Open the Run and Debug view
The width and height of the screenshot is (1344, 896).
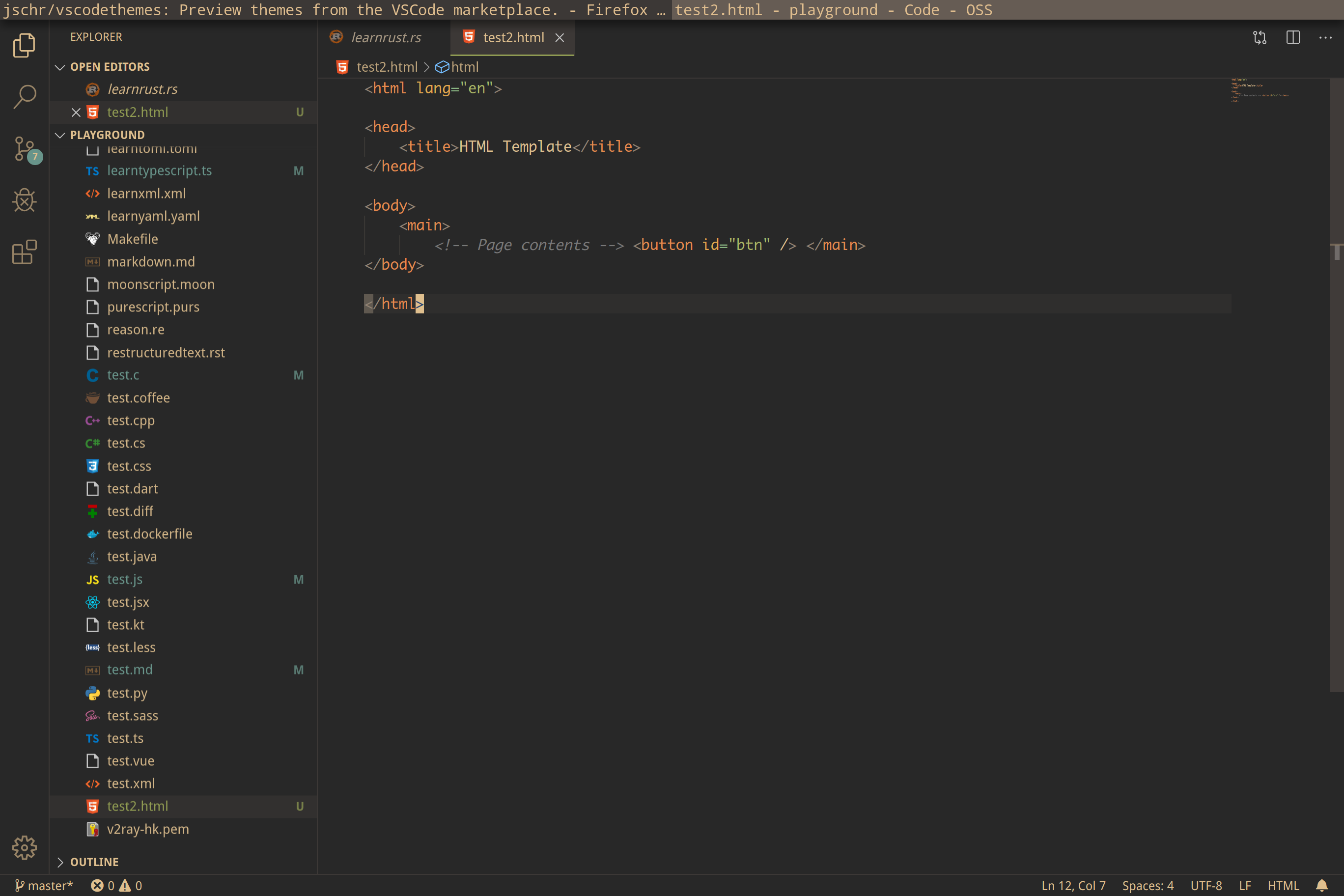pyautogui.click(x=24, y=200)
